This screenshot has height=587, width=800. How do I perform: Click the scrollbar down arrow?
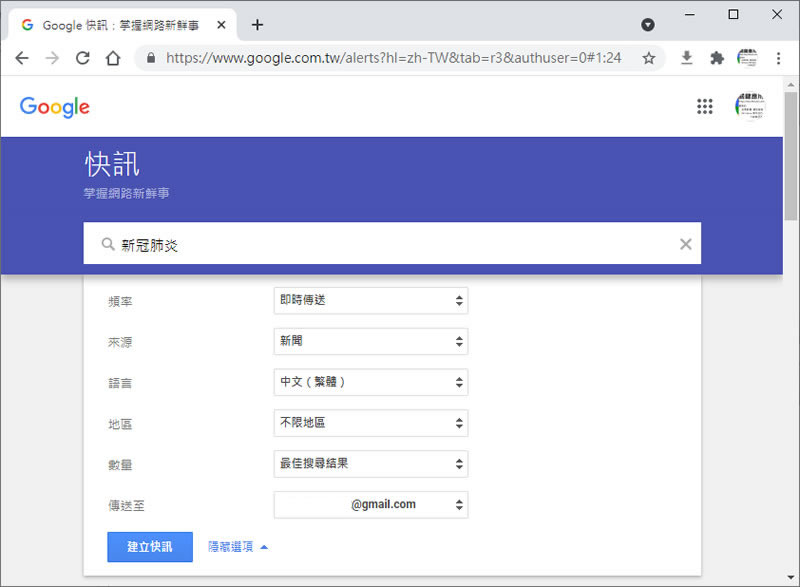tap(791, 578)
